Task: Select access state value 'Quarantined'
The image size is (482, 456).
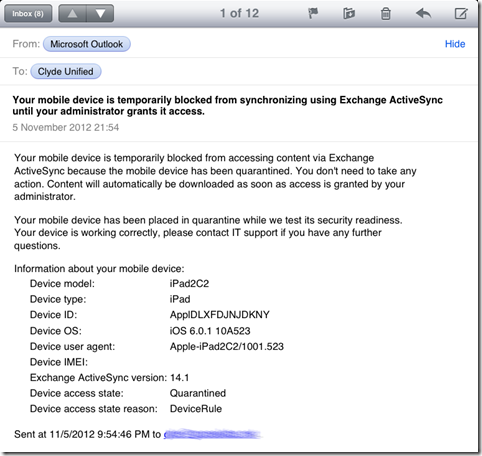Action: [198, 393]
